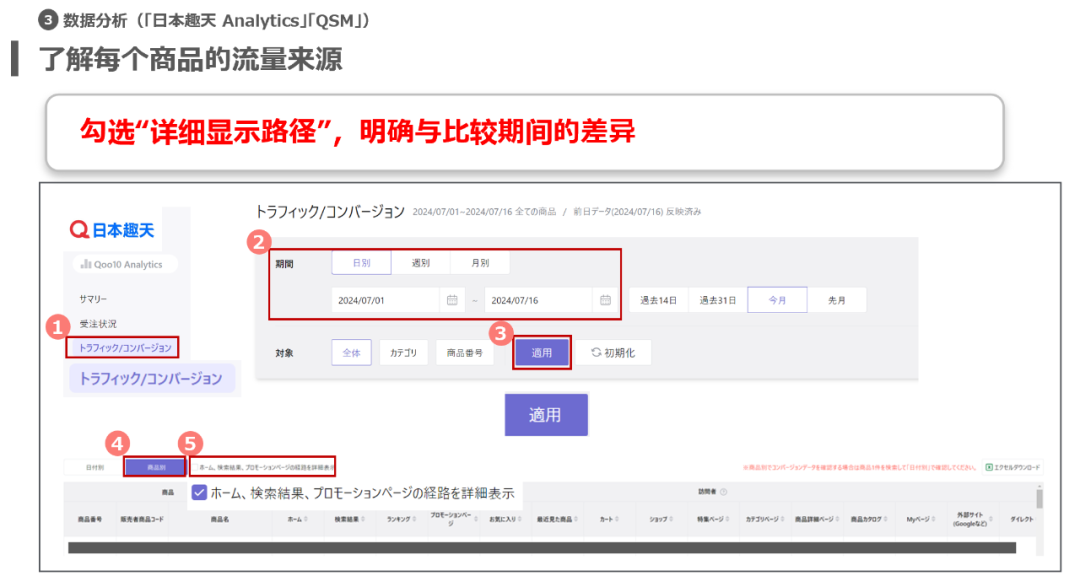Open the end date calendar picker

[604, 299]
